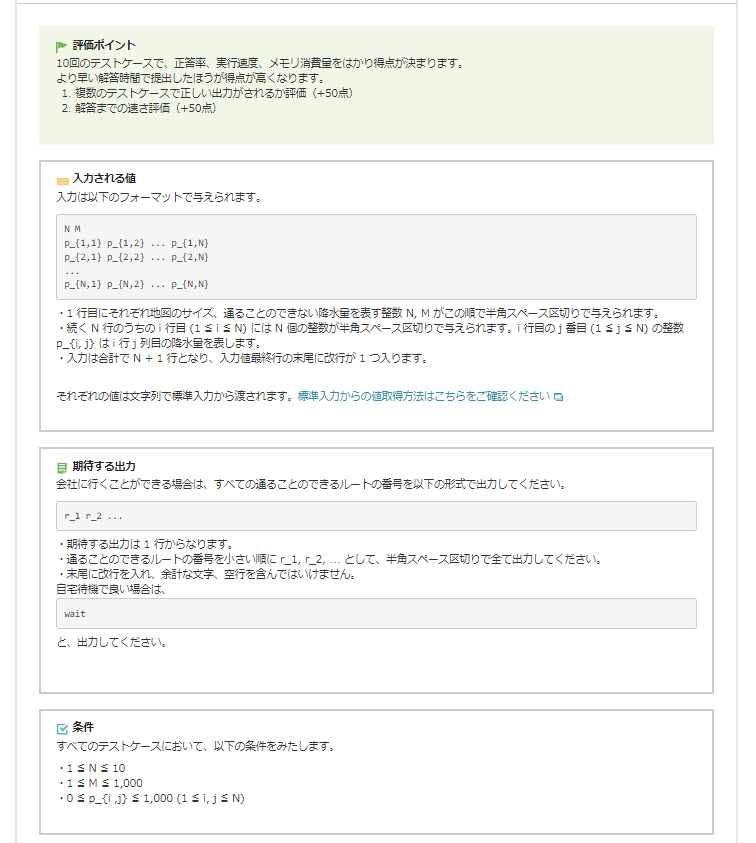The image size is (756, 843).
Task: Open the 標準入力からの値取得方法 link
Action: (423, 396)
